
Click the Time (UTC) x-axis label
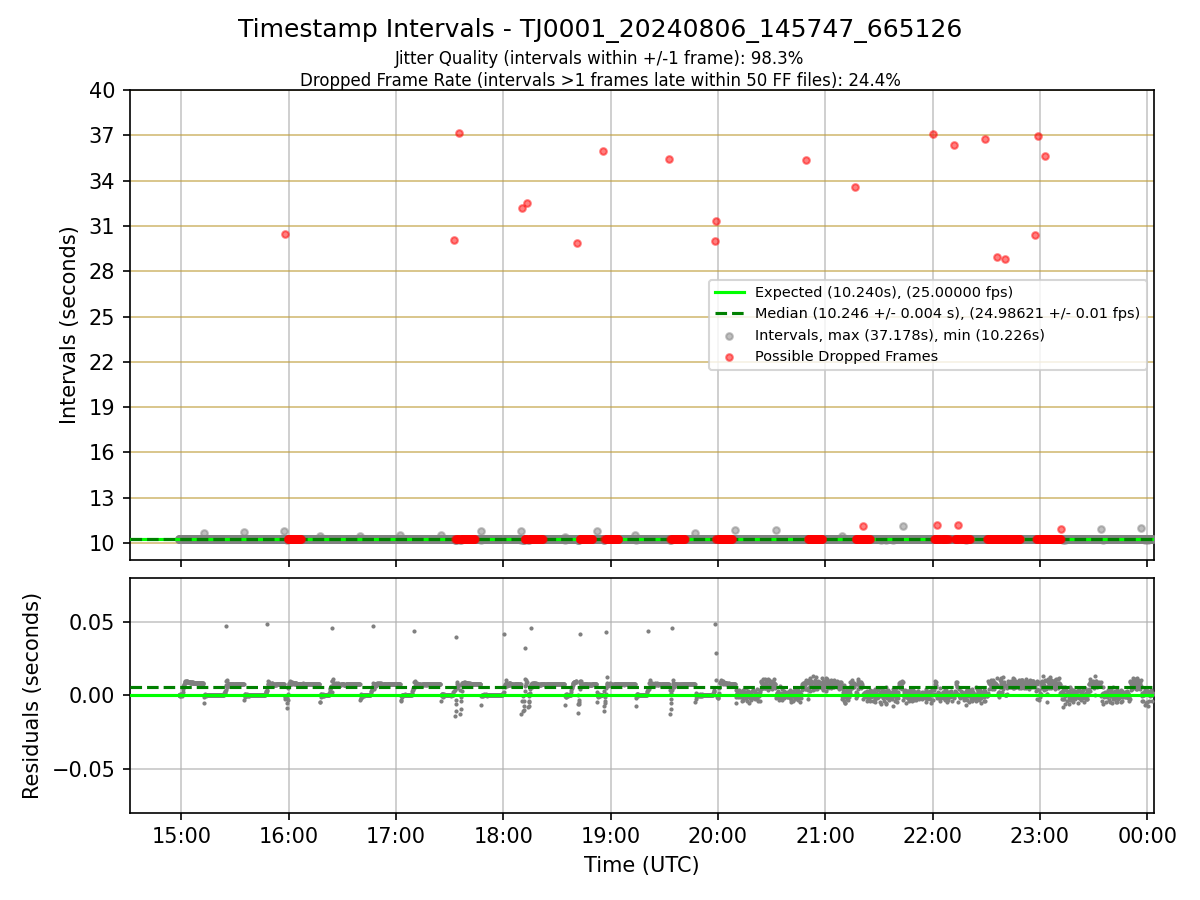[642, 865]
